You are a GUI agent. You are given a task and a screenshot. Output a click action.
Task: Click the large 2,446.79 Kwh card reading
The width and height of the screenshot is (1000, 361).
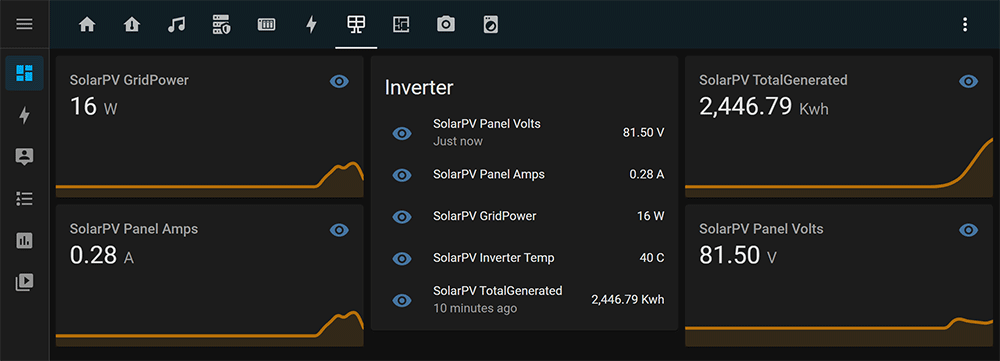point(763,107)
